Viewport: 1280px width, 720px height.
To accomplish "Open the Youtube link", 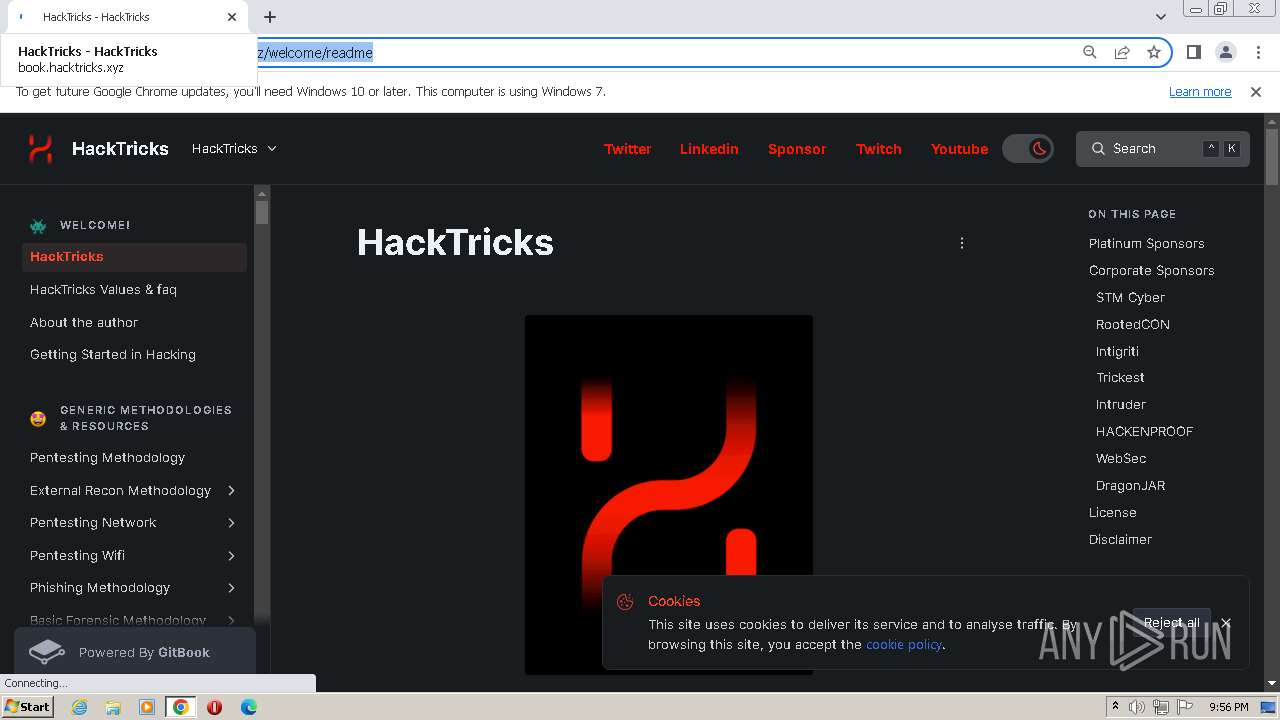I will 959,148.
